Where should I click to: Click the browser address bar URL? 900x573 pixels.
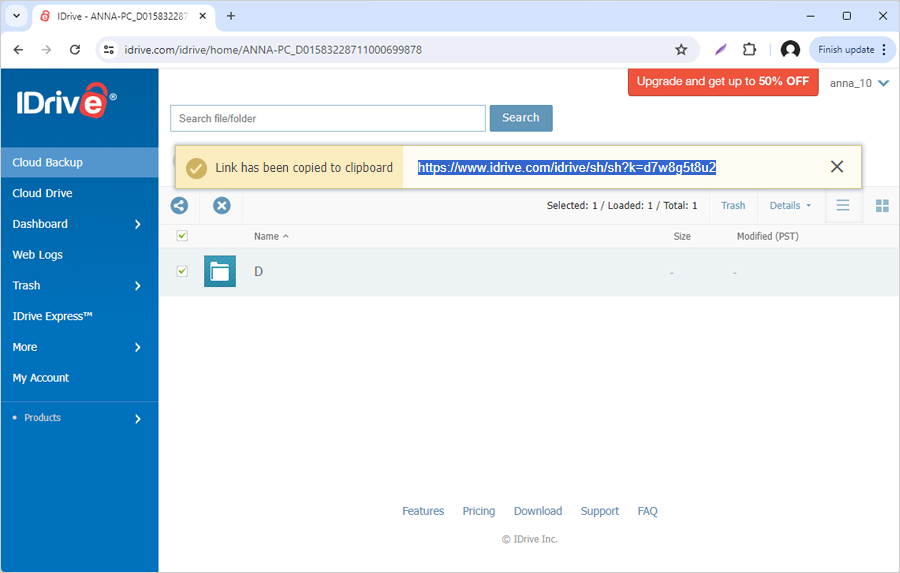pos(273,50)
